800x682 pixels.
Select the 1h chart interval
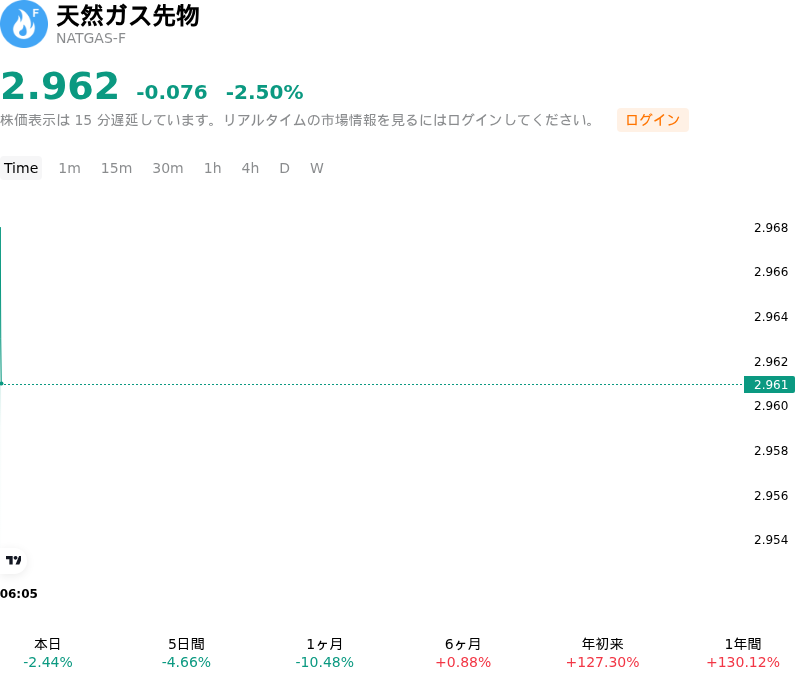213,168
